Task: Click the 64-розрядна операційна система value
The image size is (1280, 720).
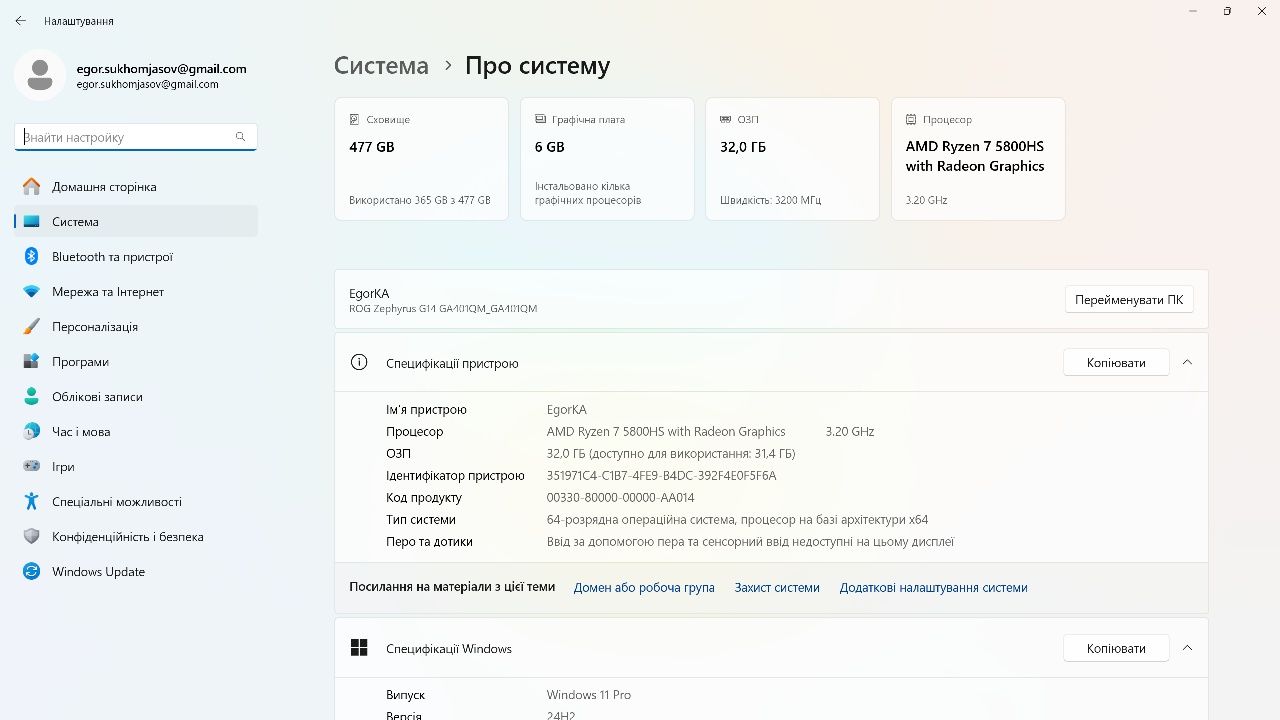Action: tap(737, 520)
